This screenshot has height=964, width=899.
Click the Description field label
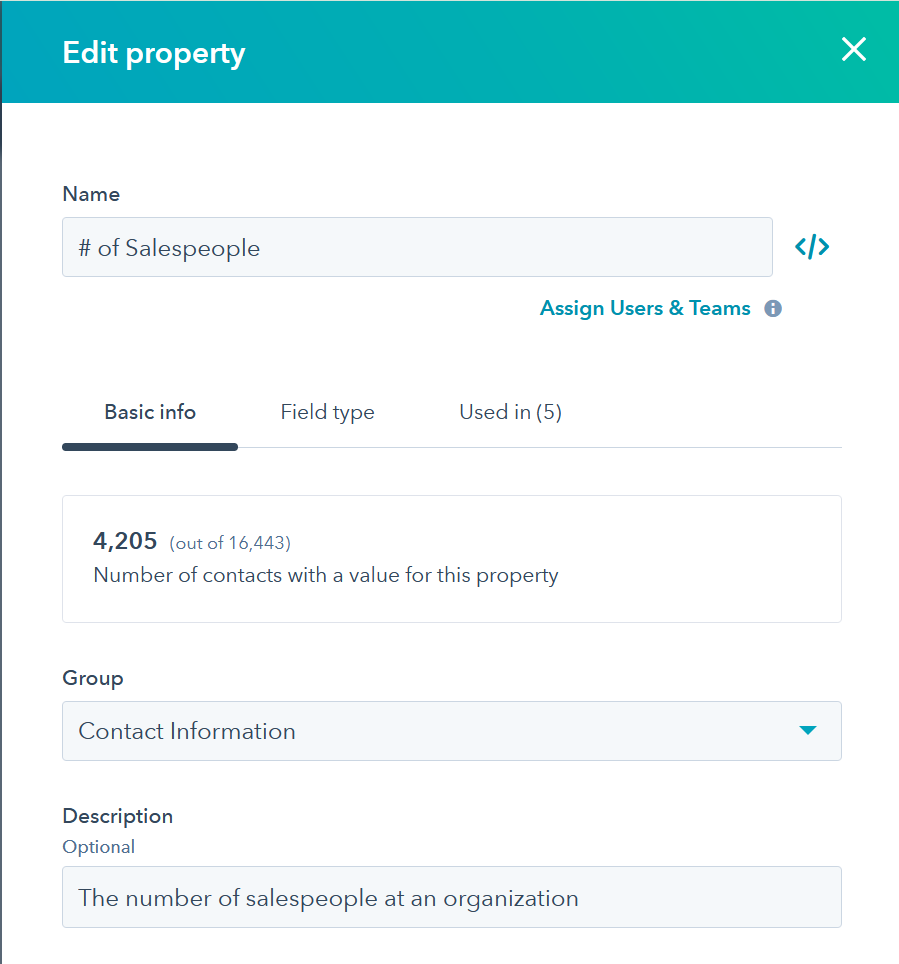tap(118, 816)
